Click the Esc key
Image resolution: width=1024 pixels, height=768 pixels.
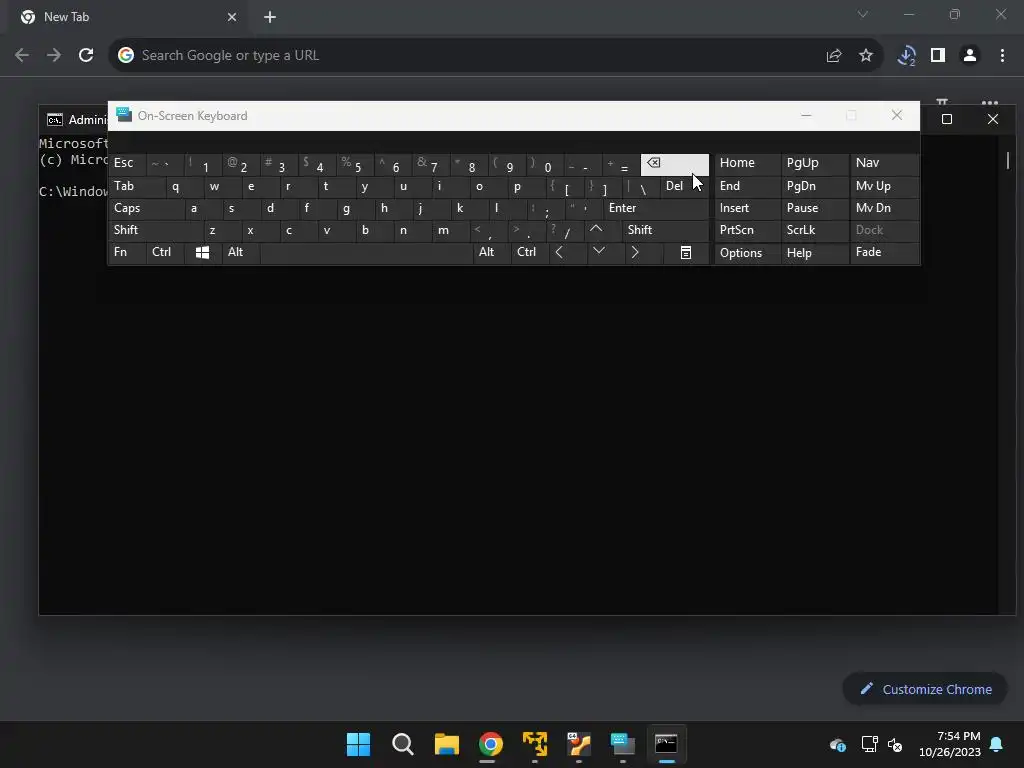127,165
